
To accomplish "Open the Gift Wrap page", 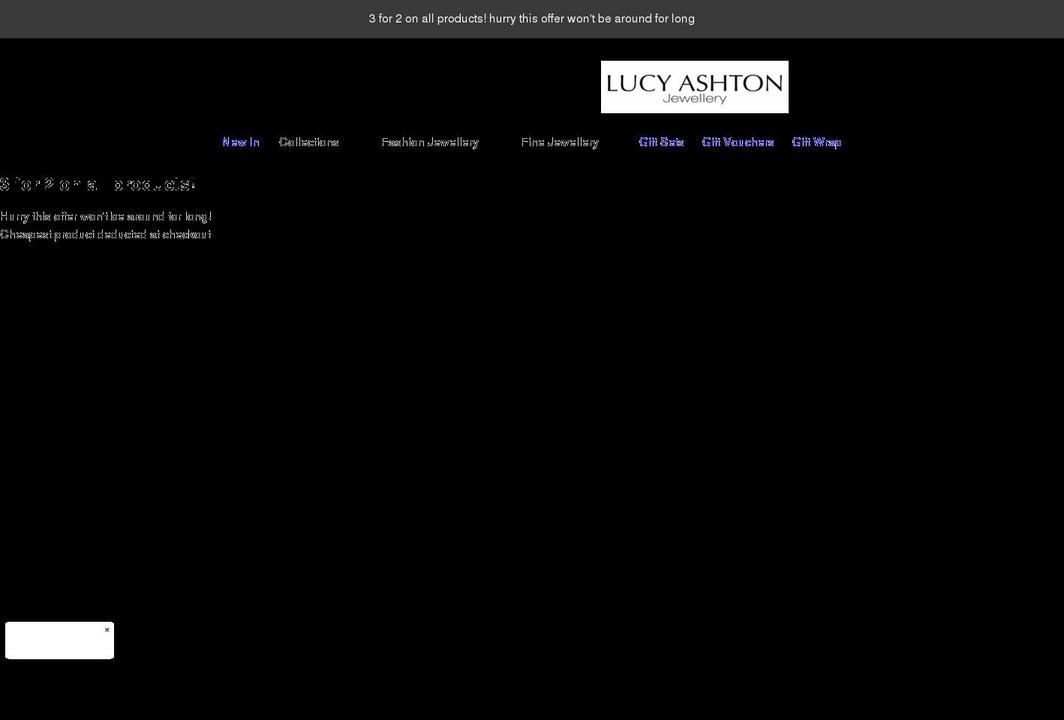I will tap(817, 142).
